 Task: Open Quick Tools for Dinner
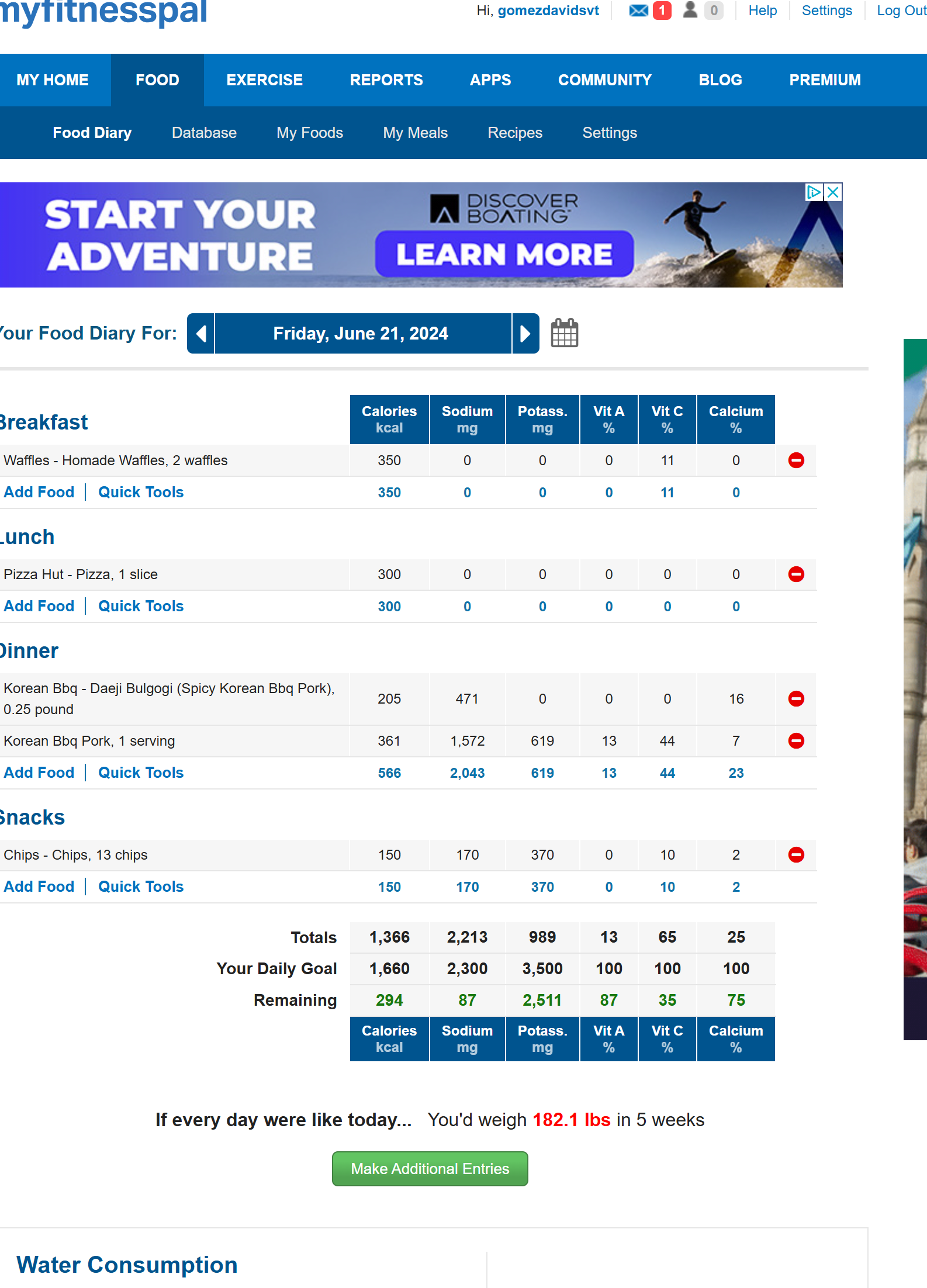point(141,773)
